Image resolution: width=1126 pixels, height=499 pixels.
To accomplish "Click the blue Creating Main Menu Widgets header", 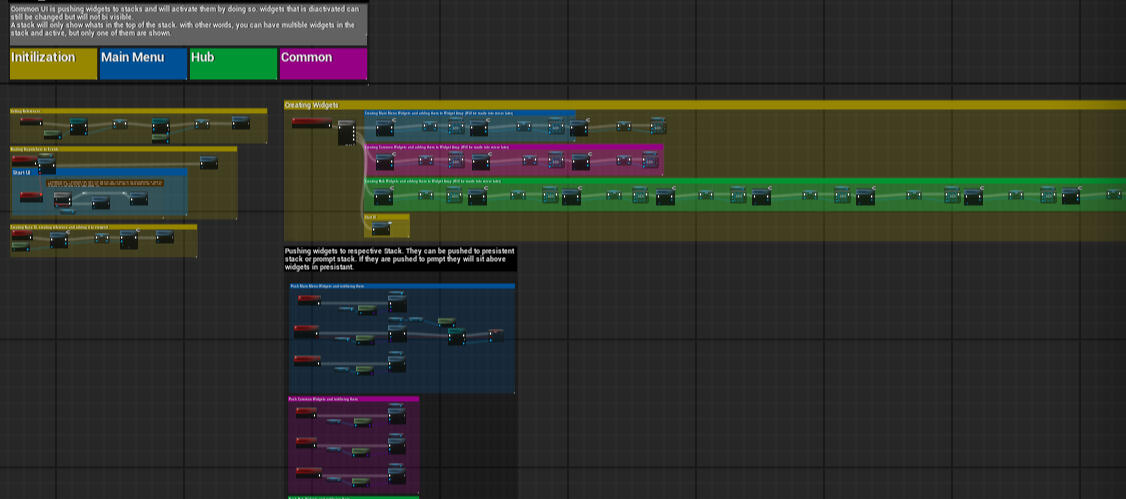I will 469,114.
